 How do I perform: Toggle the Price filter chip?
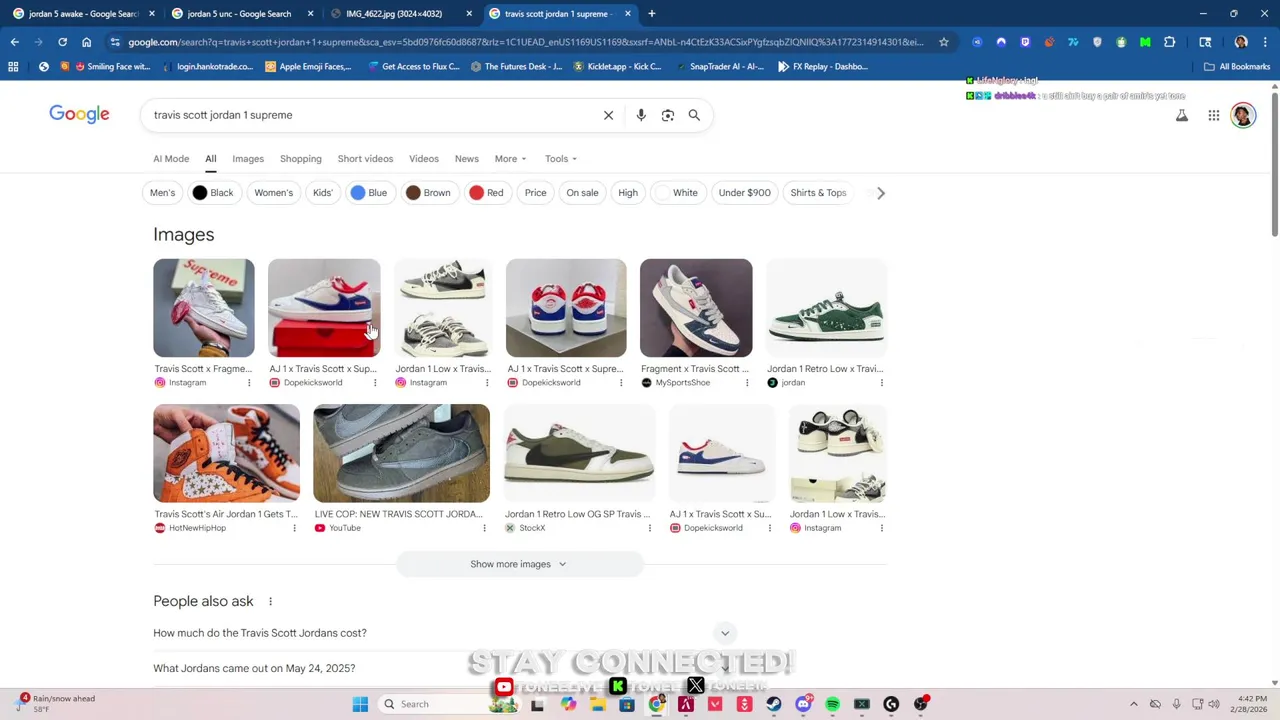click(x=535, y=193)
